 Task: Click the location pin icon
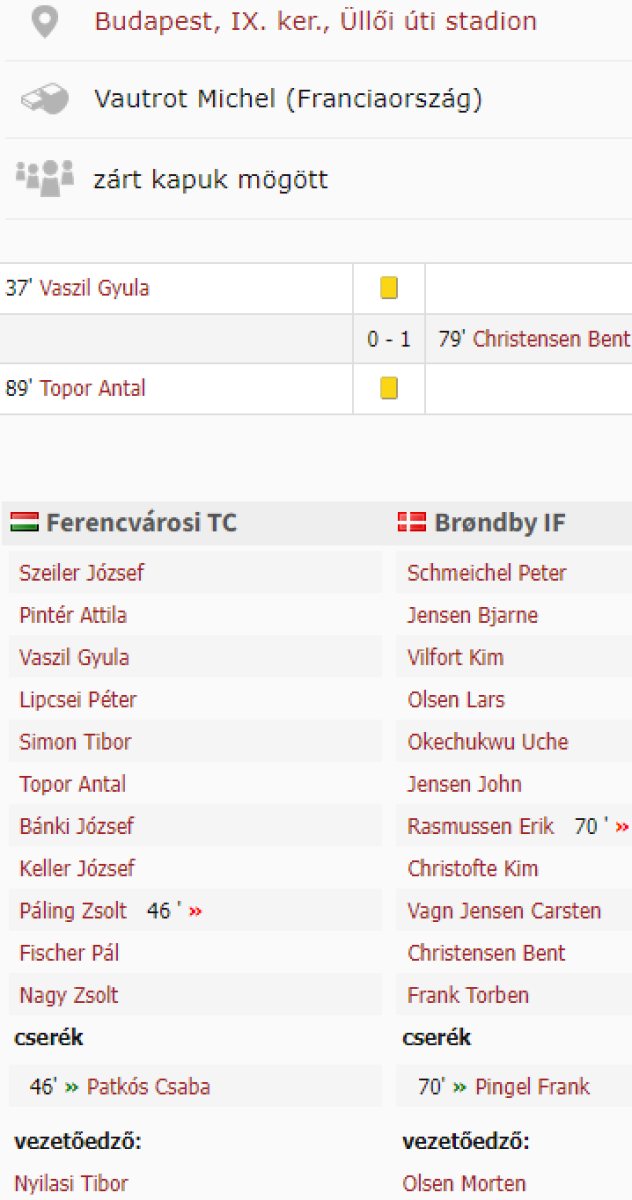point(44,22)
